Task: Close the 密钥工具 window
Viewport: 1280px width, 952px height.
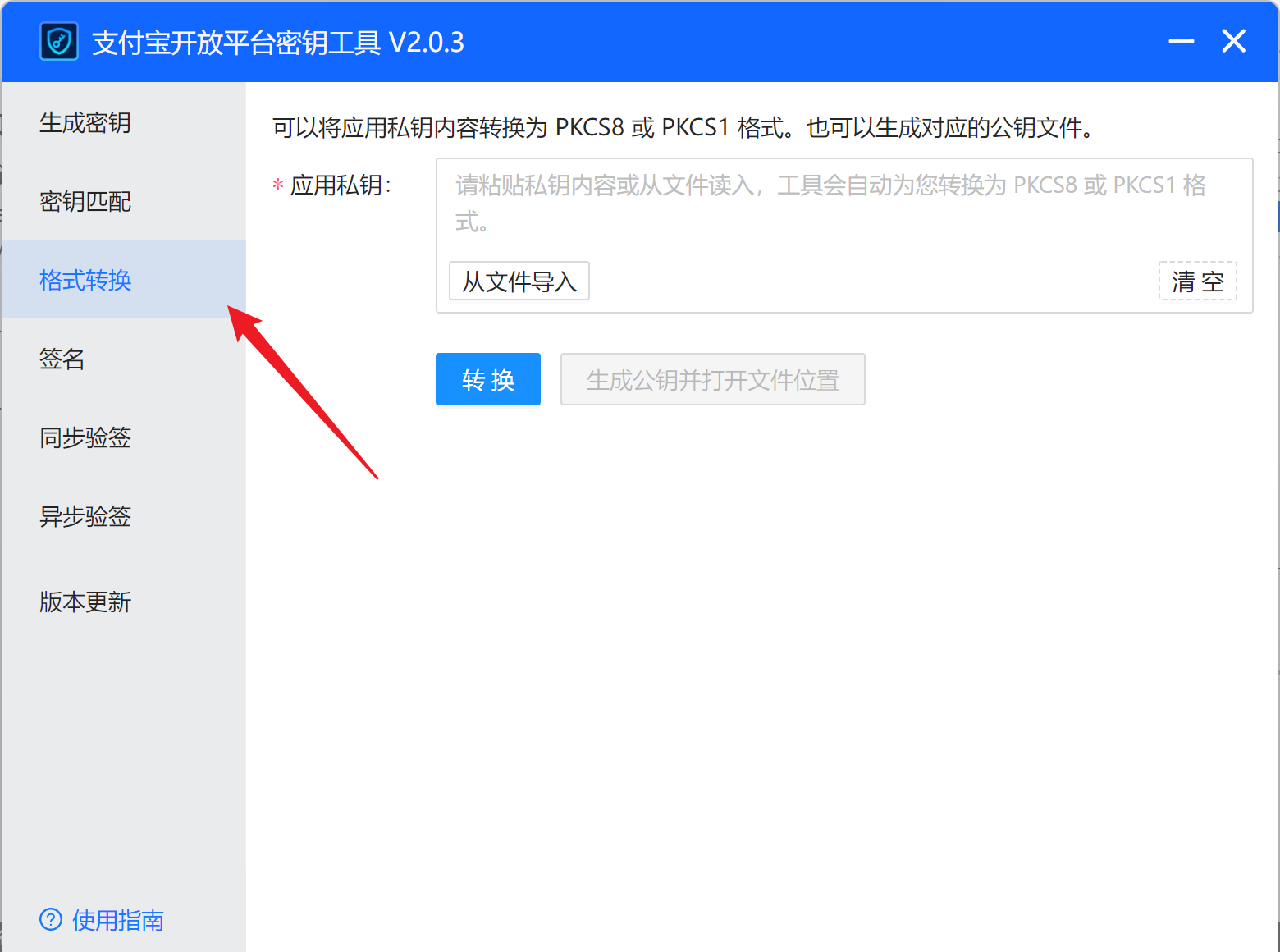Action: 1234,41
